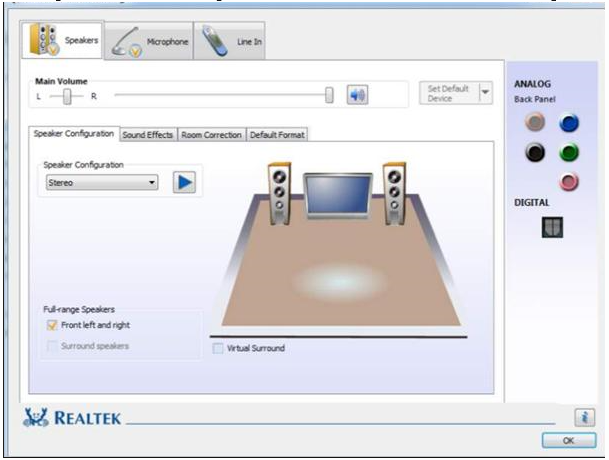Click the left speaker in room illustration

280,194
